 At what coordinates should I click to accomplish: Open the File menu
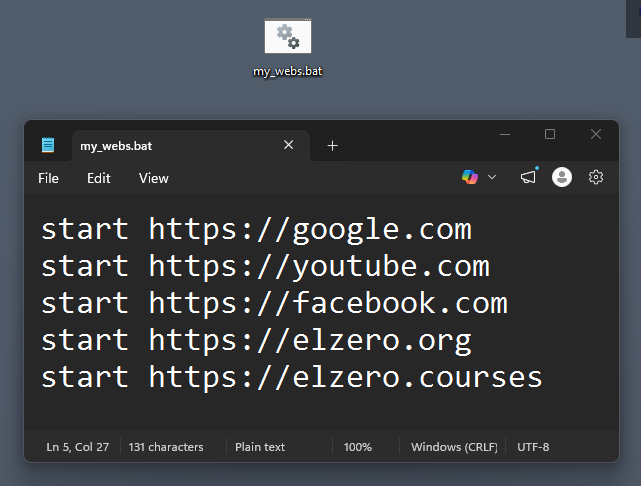pyautogui.click(x=48, y=178)
